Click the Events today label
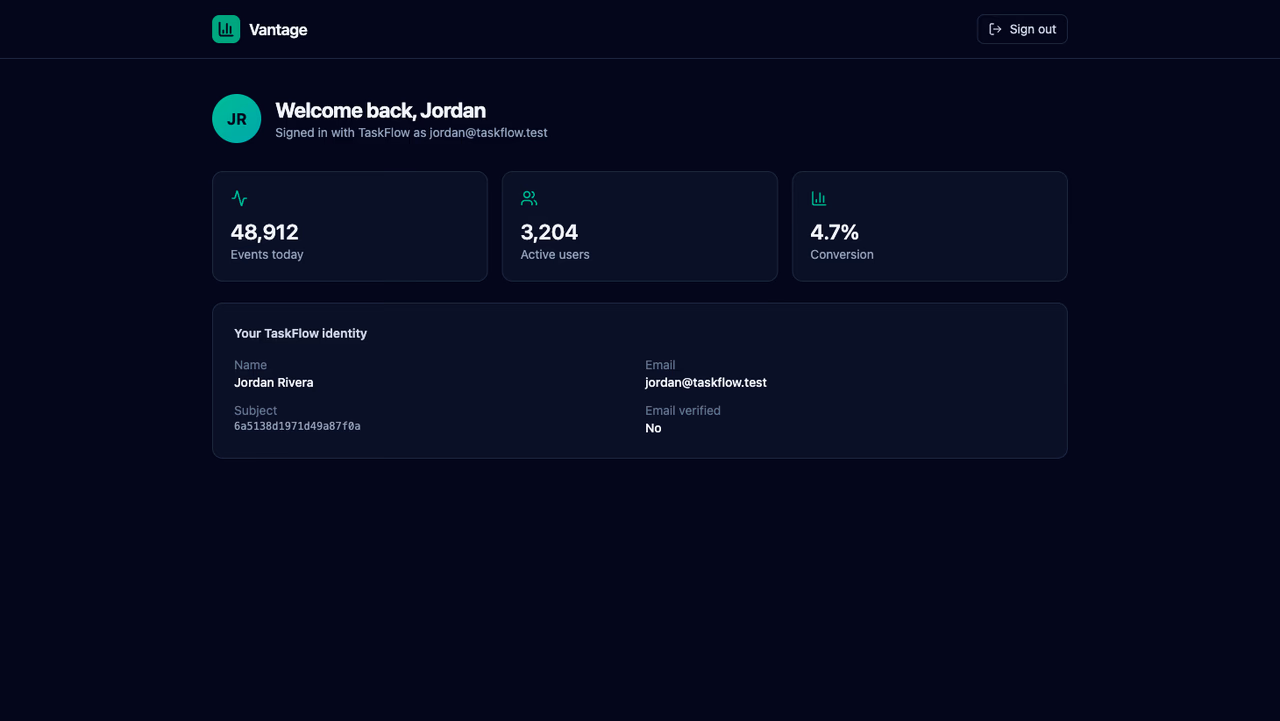Image resolution: width=1280 pixels, height=721 pixels. (x=267, y=255)
